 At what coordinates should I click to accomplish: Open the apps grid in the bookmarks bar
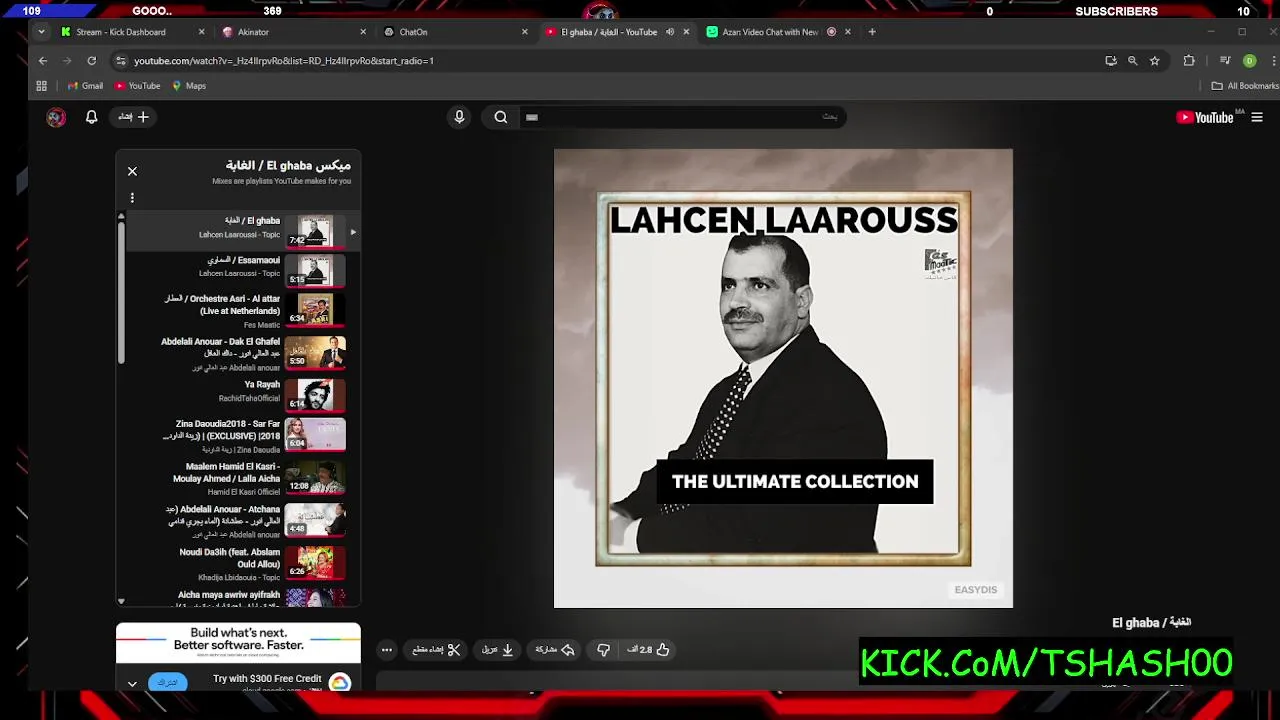coord(42,86)
